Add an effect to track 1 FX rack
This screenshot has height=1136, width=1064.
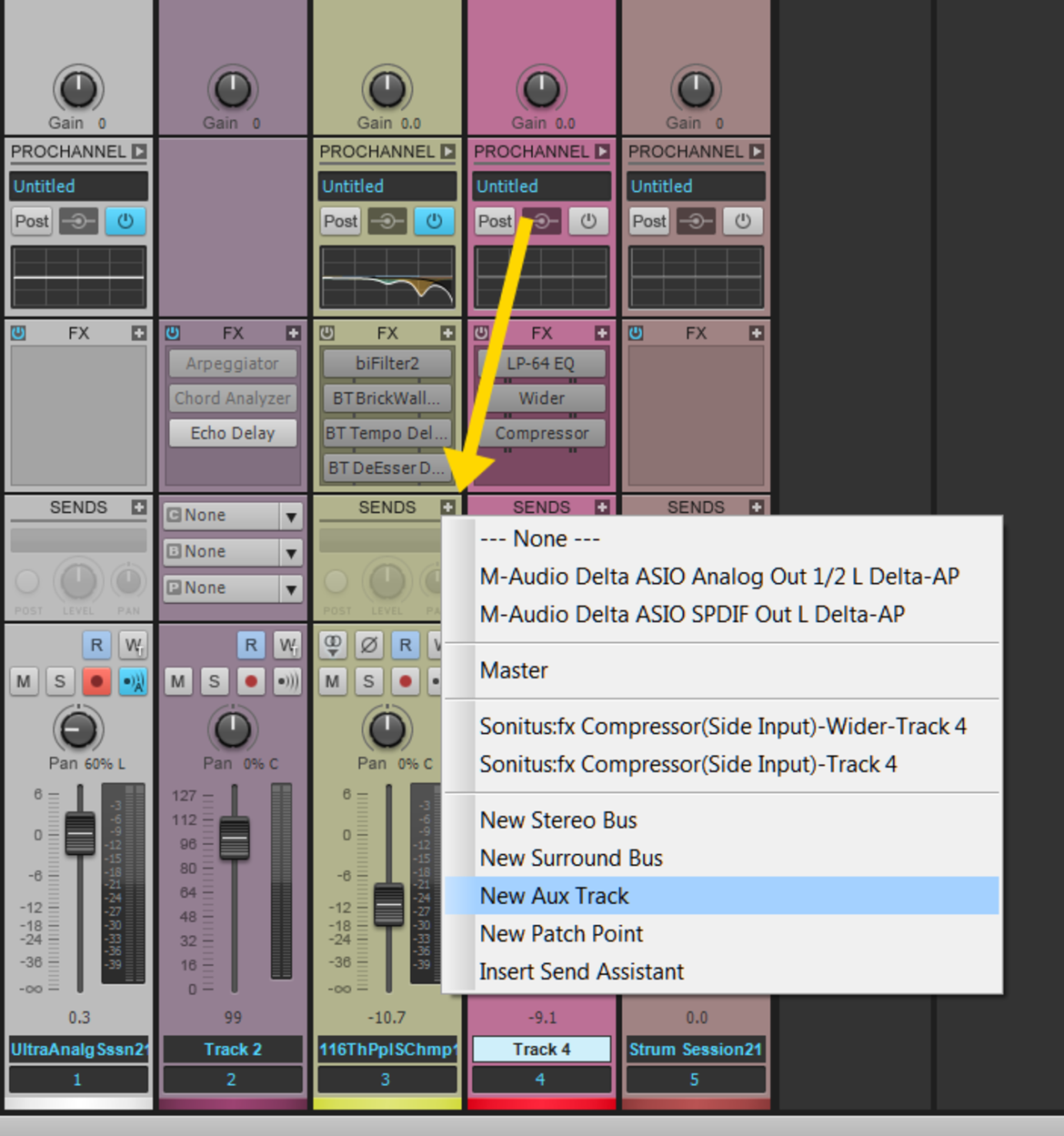click(138, 334)
